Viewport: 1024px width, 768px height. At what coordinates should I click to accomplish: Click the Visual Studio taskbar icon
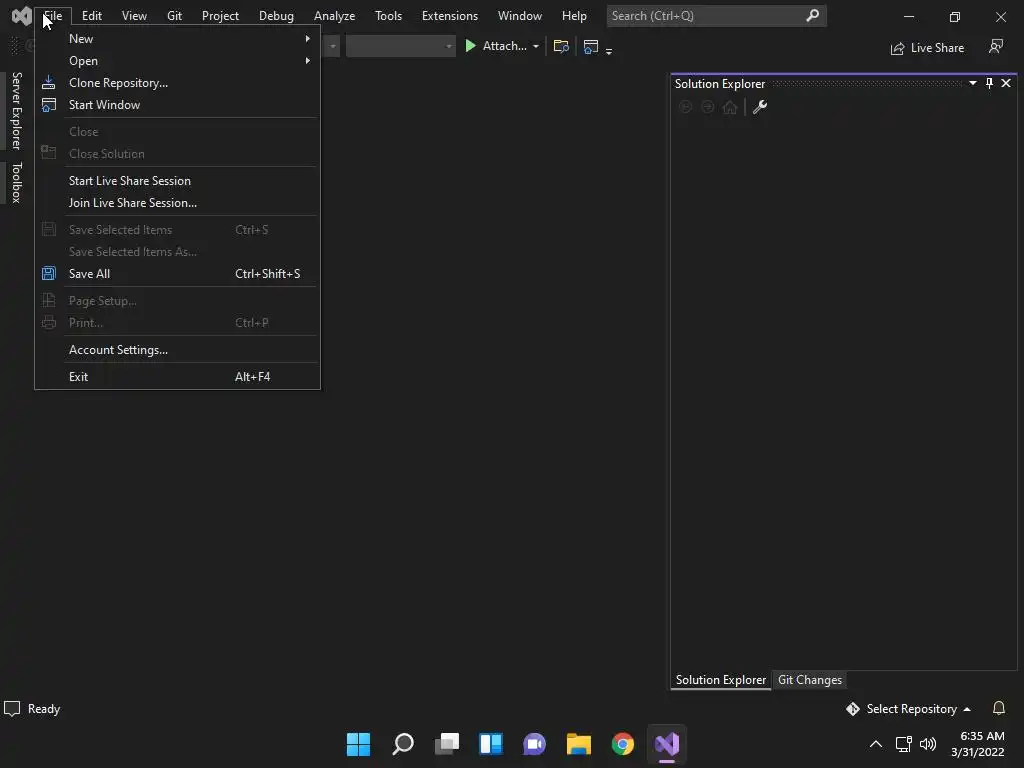667,744
